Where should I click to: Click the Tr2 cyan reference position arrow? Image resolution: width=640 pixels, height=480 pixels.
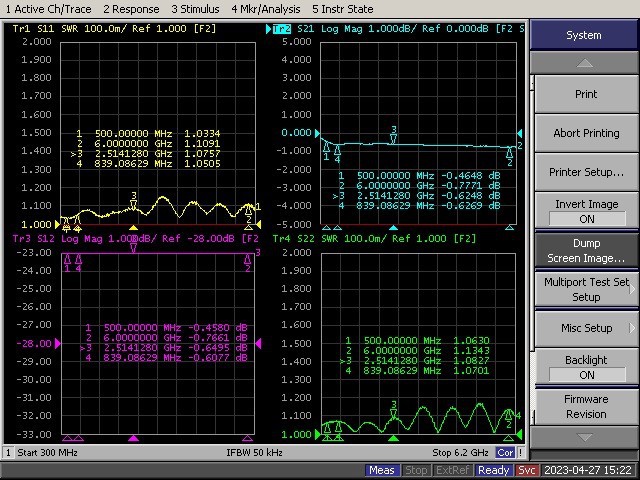click(x=317, y=133)
